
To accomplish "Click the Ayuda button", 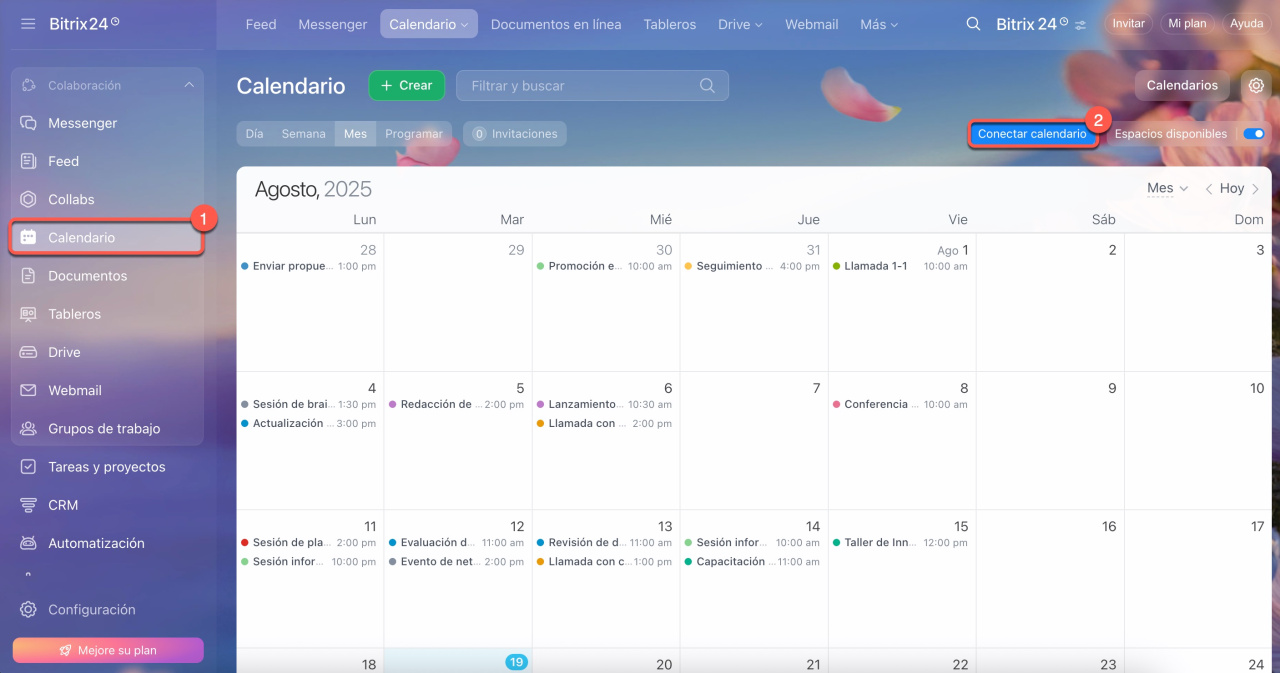I will click(1246, 24).
